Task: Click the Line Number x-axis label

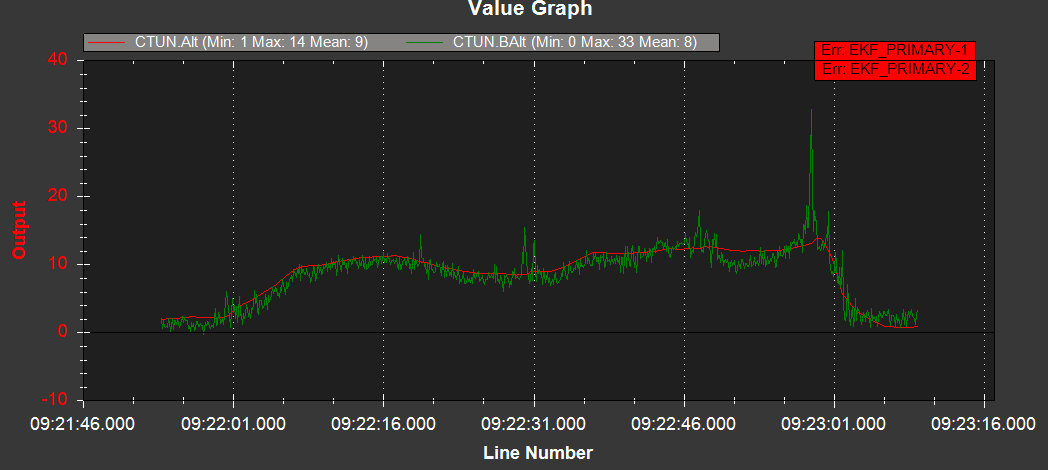Action: click(x=538, y=453)
